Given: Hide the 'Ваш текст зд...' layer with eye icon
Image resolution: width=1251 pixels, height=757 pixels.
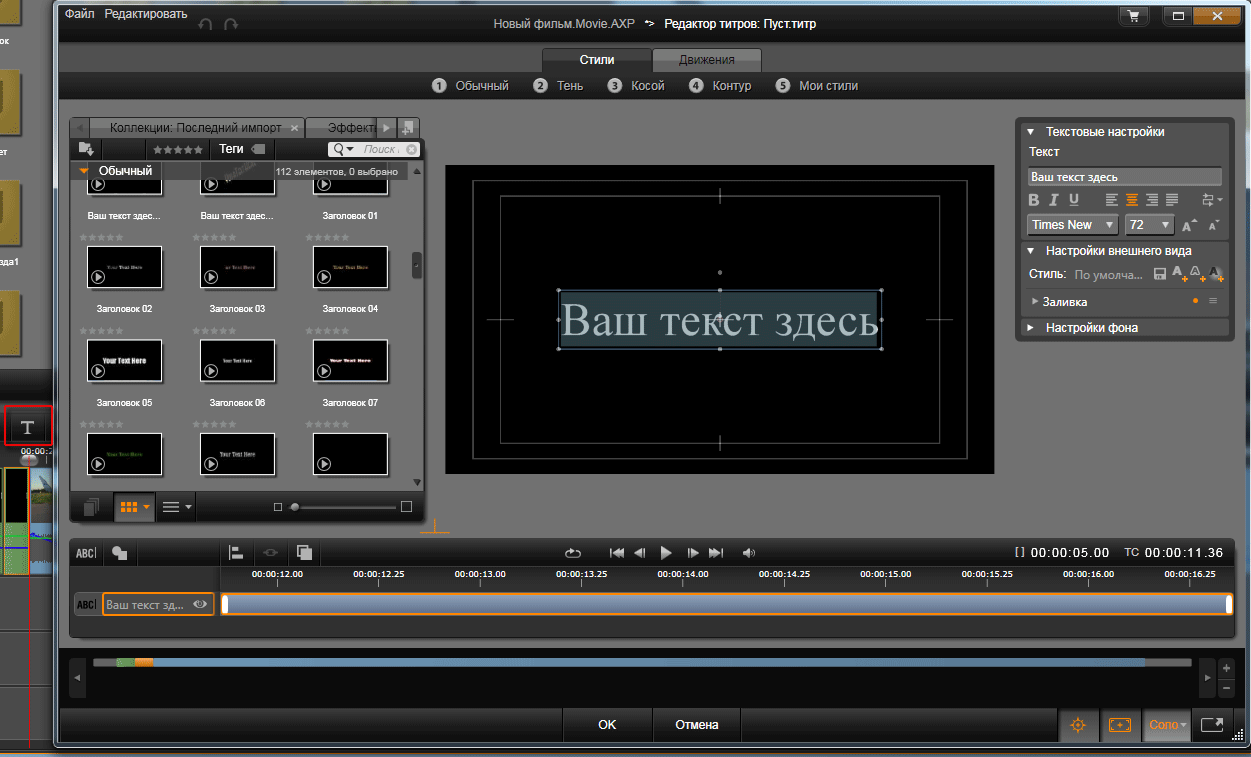Looking at the screenshot, I should (x=200, y=604).
